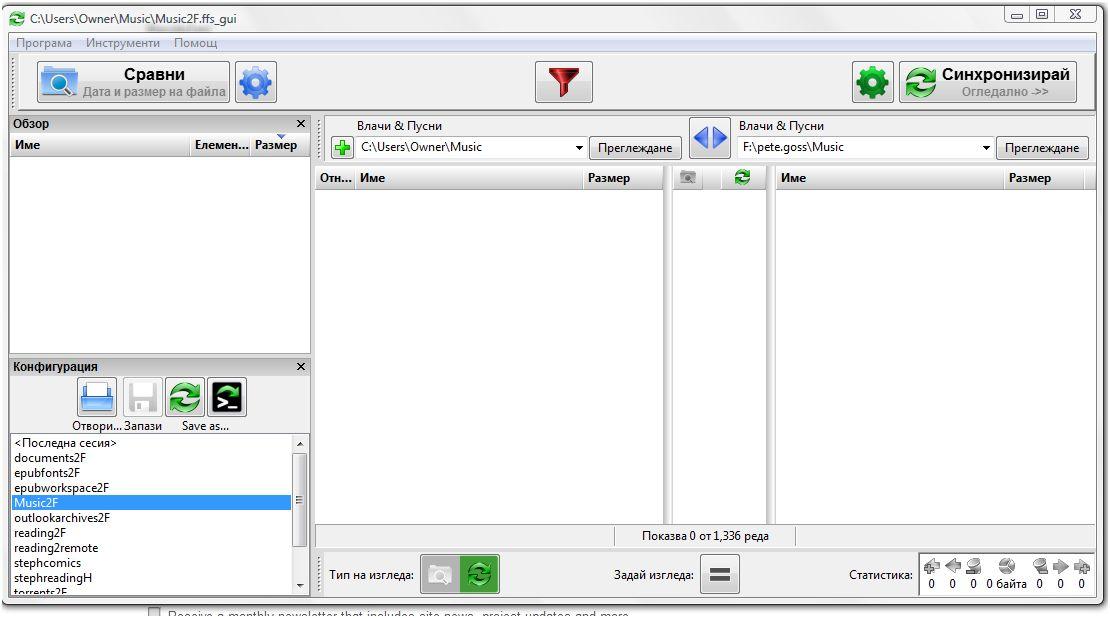Open the red funnel filter settings

coord(563,82)
